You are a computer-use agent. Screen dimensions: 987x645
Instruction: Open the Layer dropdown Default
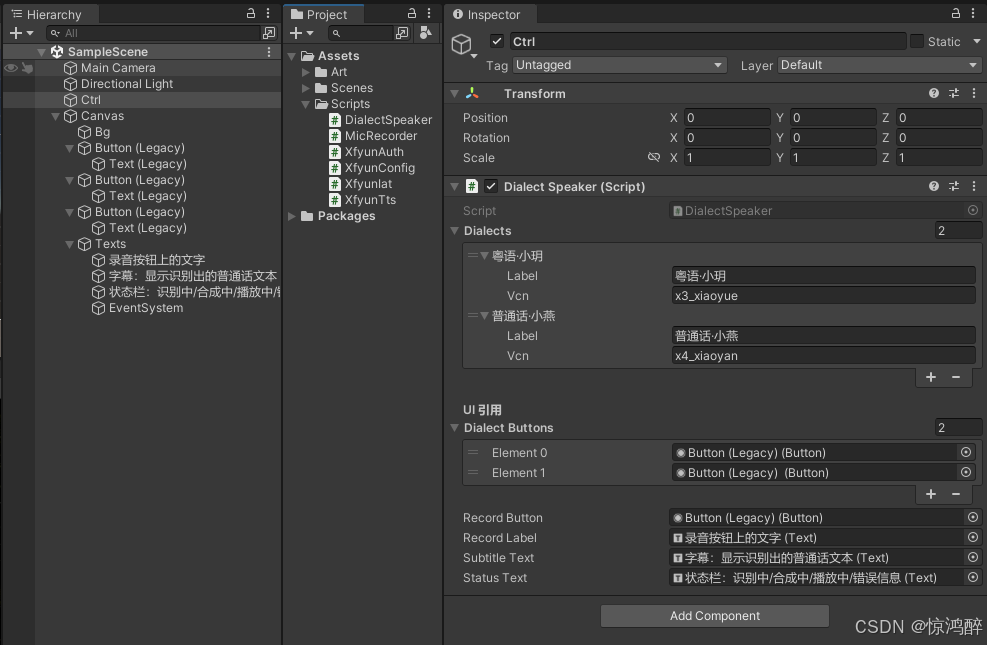click(879, 65)
